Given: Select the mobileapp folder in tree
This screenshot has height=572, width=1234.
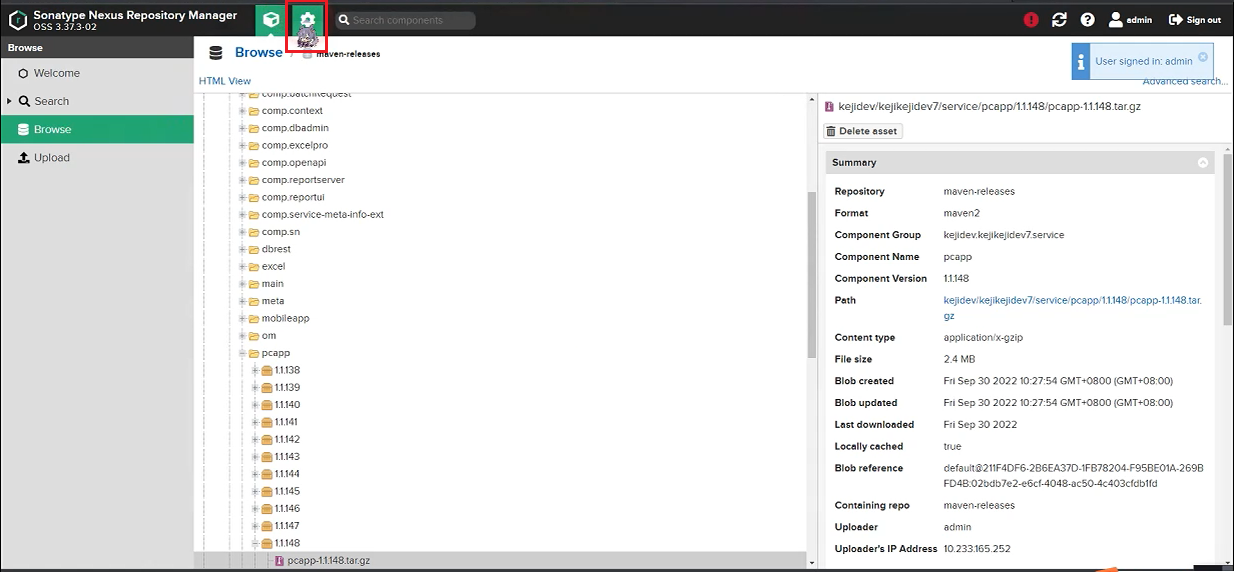Looking at the screenshot, I should coord(285,318).
